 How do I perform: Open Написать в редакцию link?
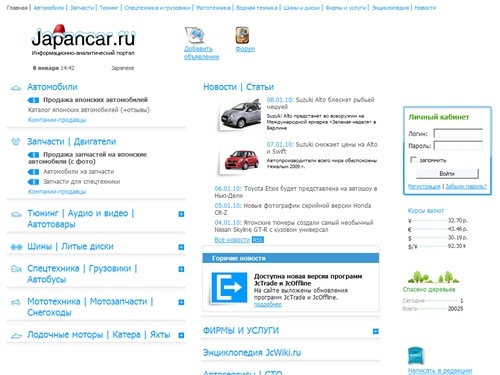pyautogui.click(x=440, y=371)
